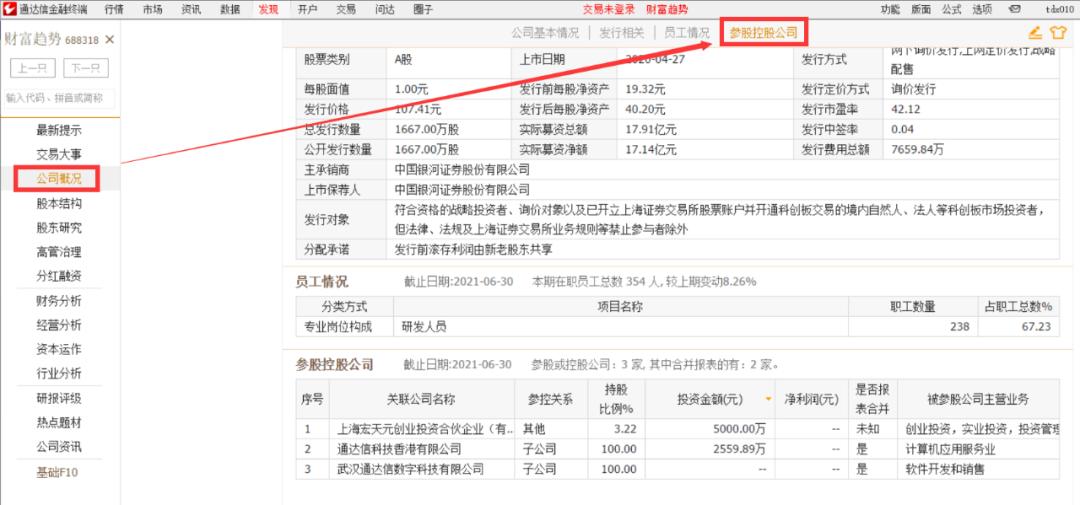Image resolution: width=1080 pixels, height=505 pixels.
Task: Click the tdx010 account label
Action: pyautogui.click(x=1060, y=9)
